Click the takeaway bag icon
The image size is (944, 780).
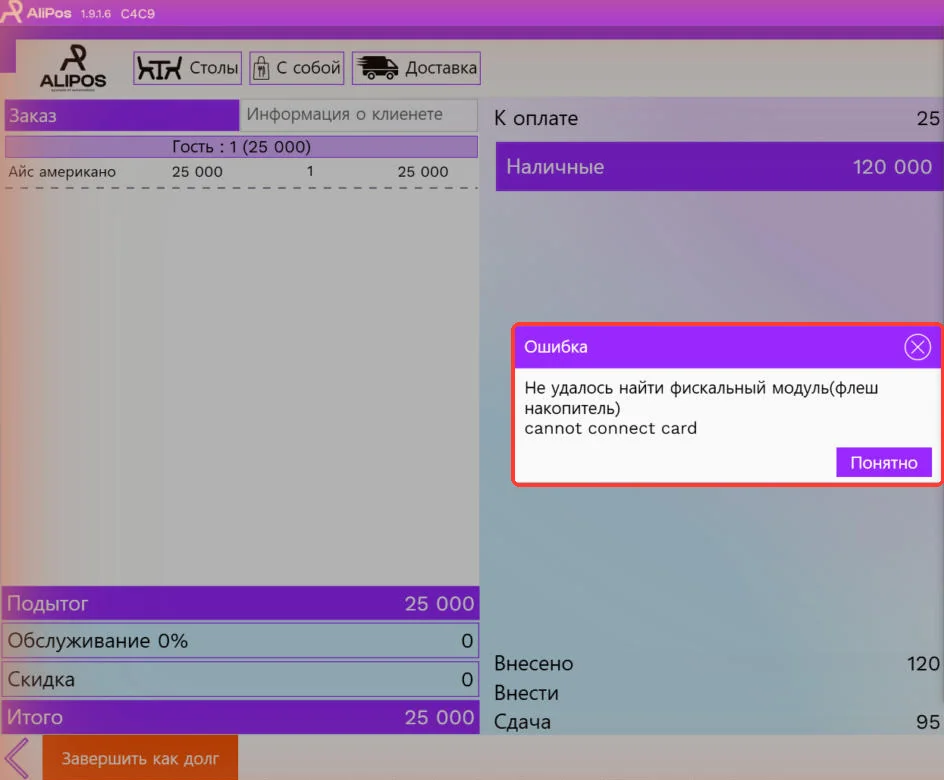click(261, 68)
